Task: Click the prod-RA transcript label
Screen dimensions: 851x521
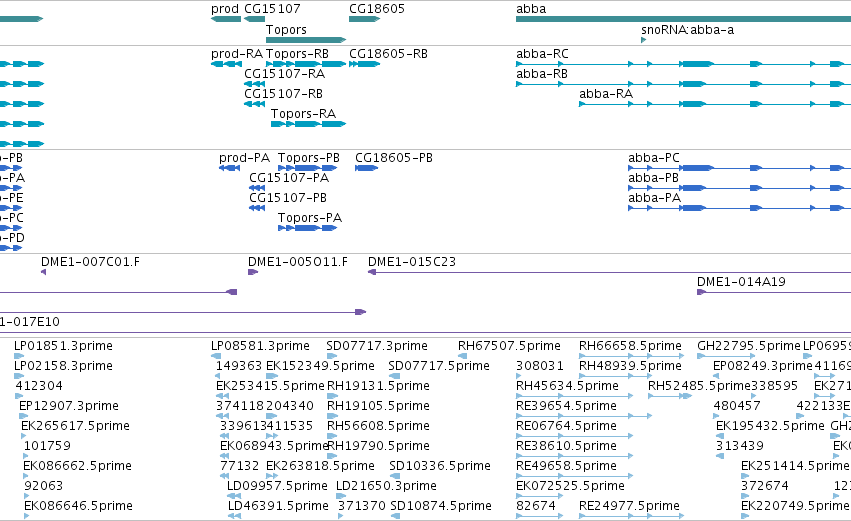Action: click(237, 54)
